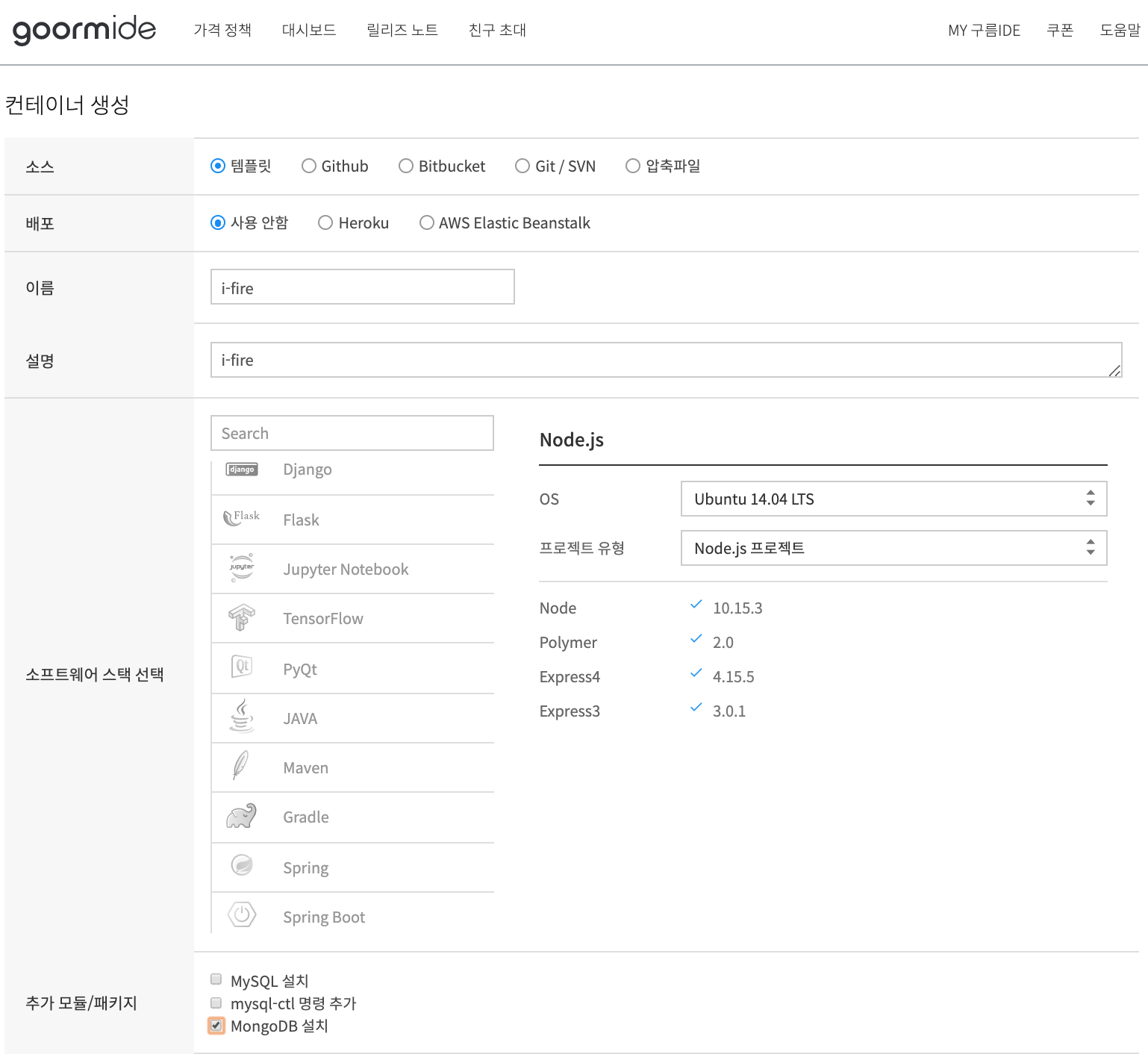Open 친구 초대 menu item
Viewport: 1148px width, 1060px height.
[x=498, y=30]
